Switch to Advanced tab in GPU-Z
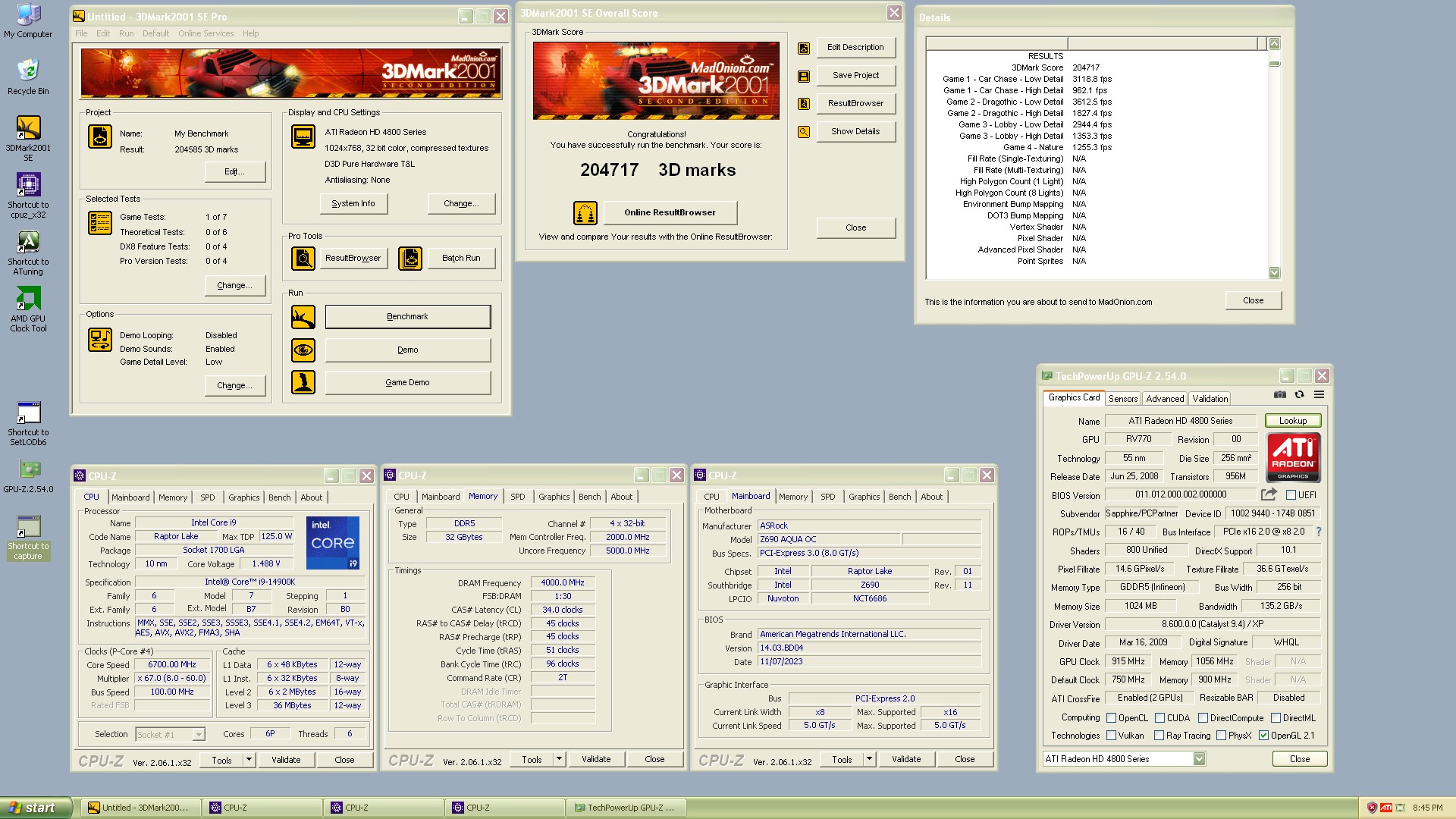The width and height of the screenshot is (1456, 819). 1165,399
